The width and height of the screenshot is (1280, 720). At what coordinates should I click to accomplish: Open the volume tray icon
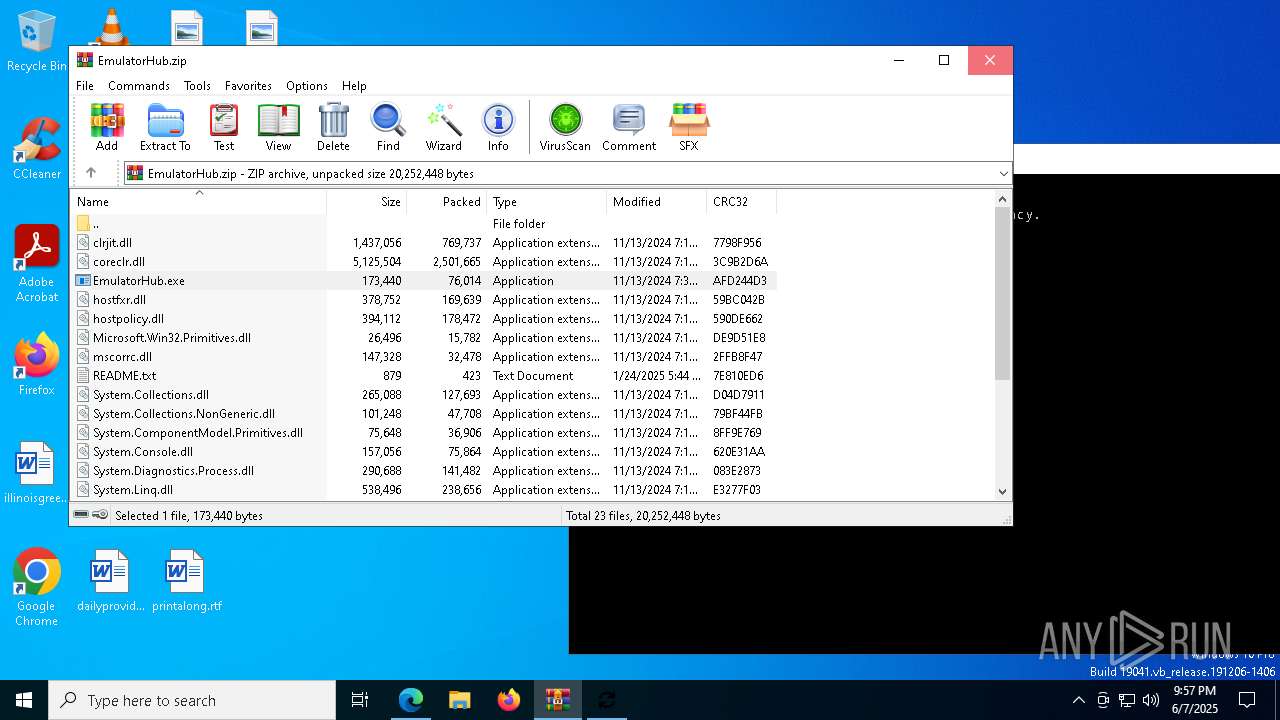[1151, 700]
